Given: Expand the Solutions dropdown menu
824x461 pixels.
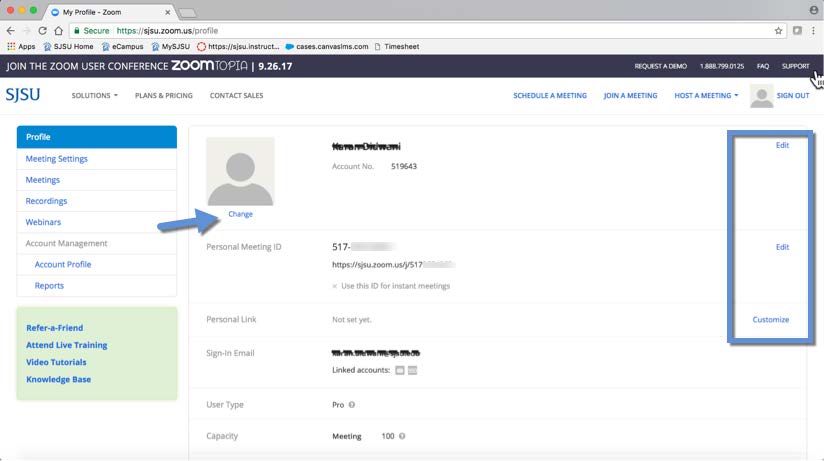Looking at the screenshot, I should click(x=94, y=96).
